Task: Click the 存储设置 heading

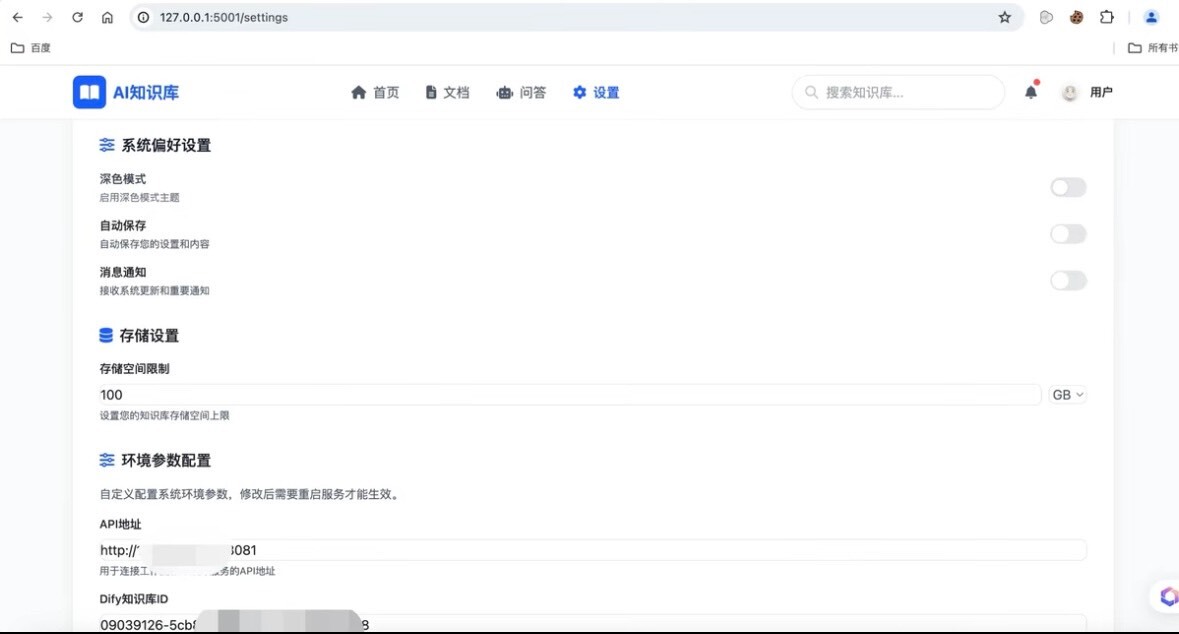Action: pyautogui.click(x=149, y=335)
